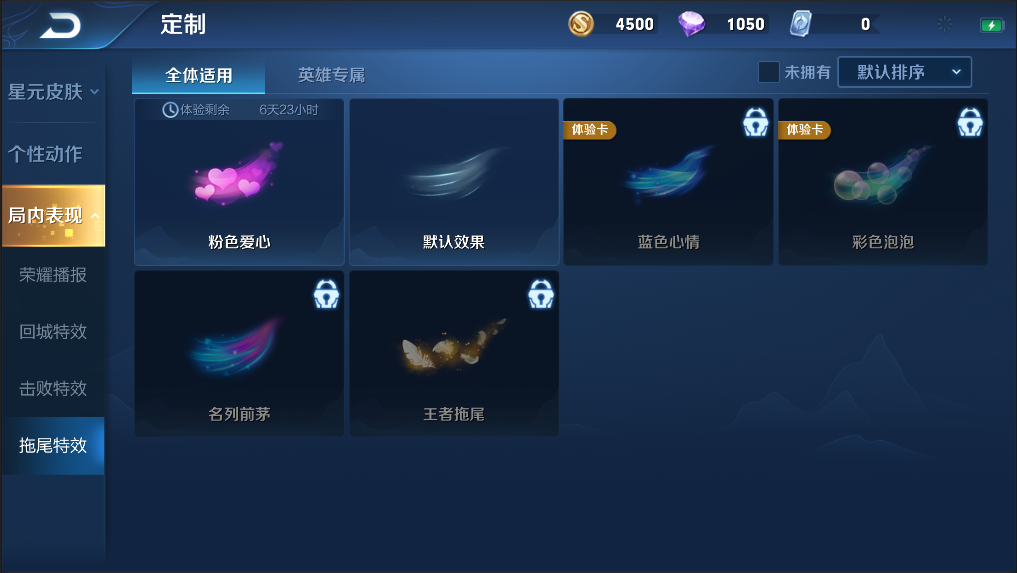Select the 默认效果 trail thumbnail
This screenshot has height=573, width=1017.
pyautogui.click(x=454, y=182)
